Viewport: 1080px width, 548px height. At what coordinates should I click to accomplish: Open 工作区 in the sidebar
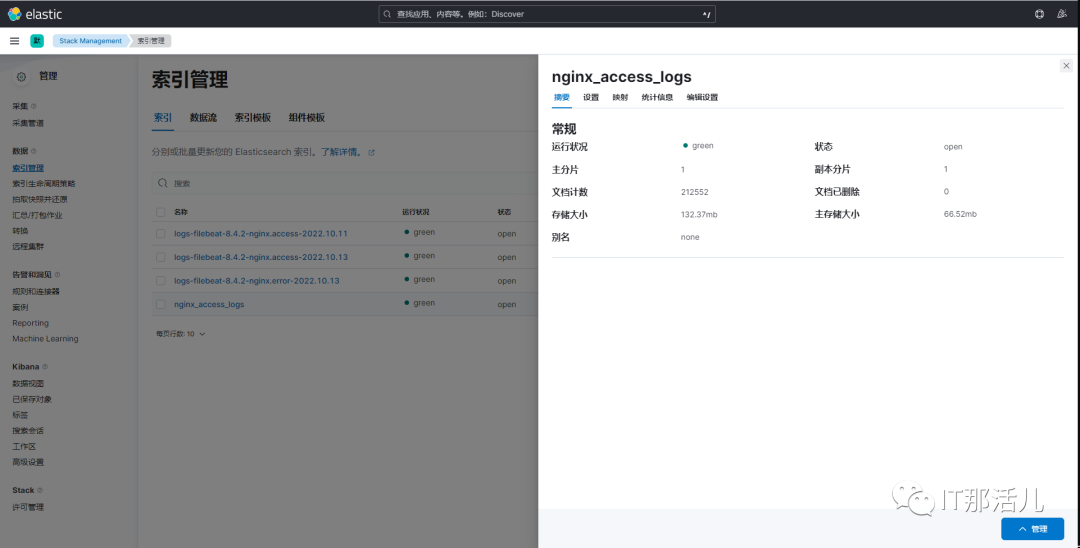pos(24,447)
